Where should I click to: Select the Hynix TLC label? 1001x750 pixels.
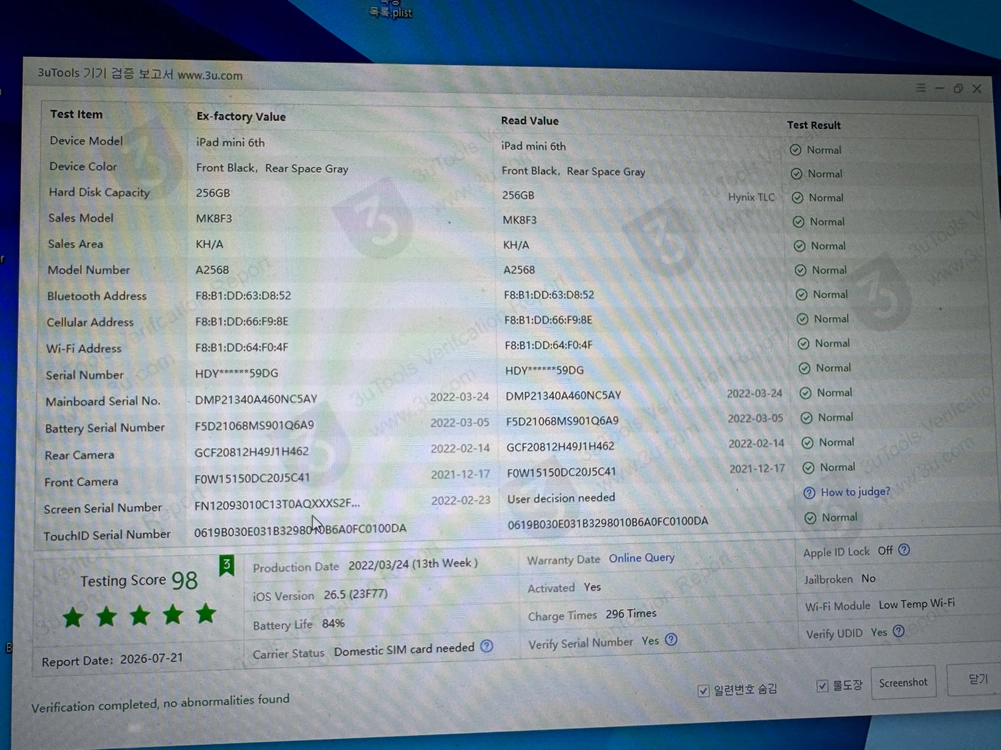click(751, 197)
